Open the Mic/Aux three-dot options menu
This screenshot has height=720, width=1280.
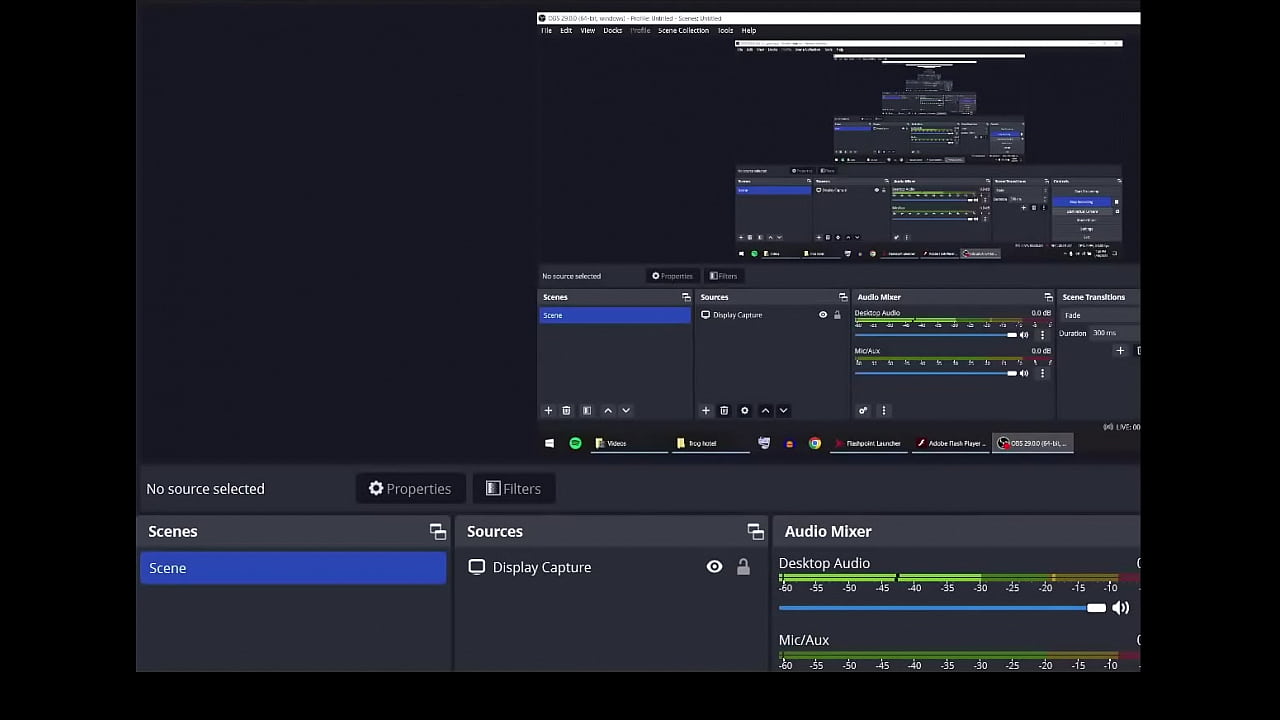pos(1042,373)
